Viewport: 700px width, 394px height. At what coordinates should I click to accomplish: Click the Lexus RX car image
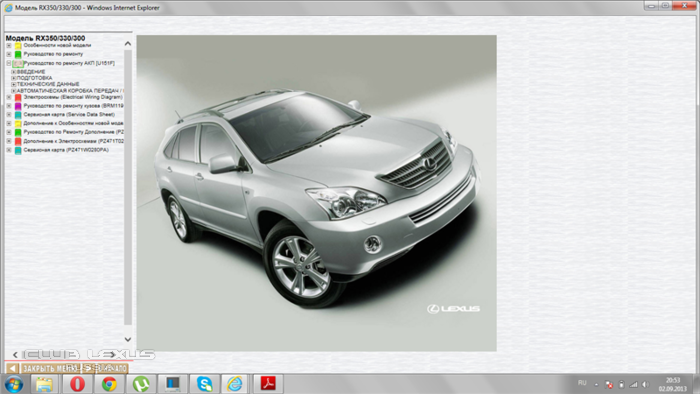[x=317, y=193]
